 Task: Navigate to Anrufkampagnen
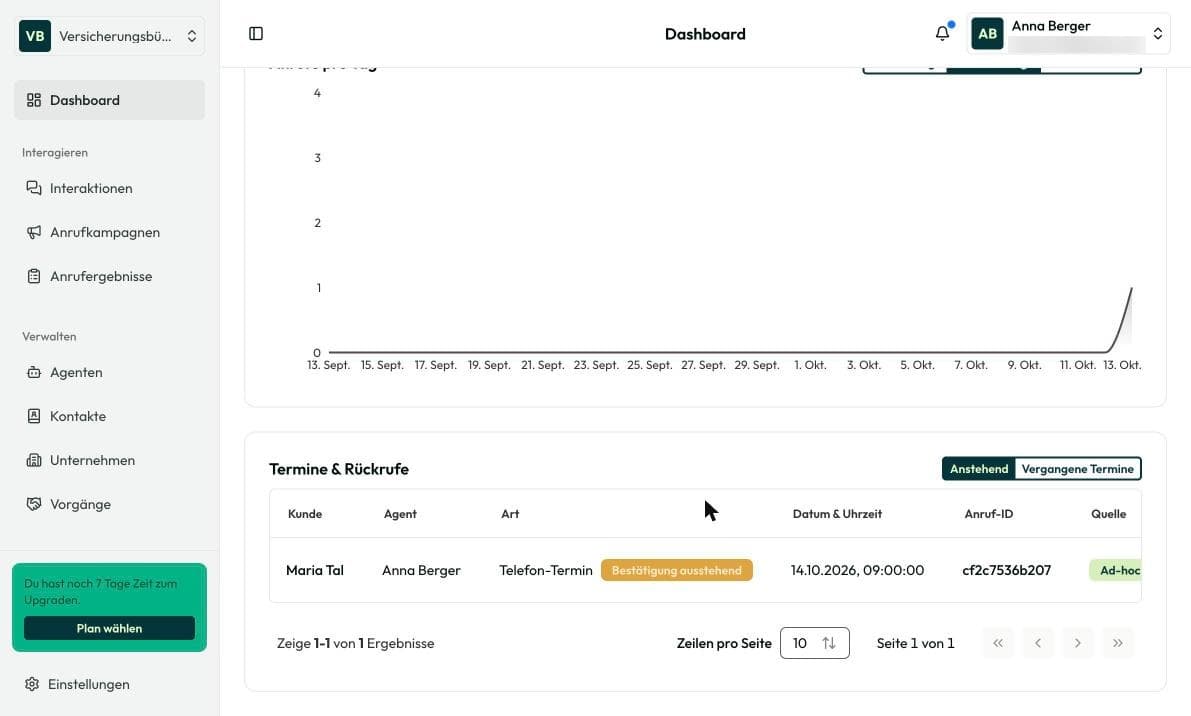pyautogui.click(x=109, y=232)
